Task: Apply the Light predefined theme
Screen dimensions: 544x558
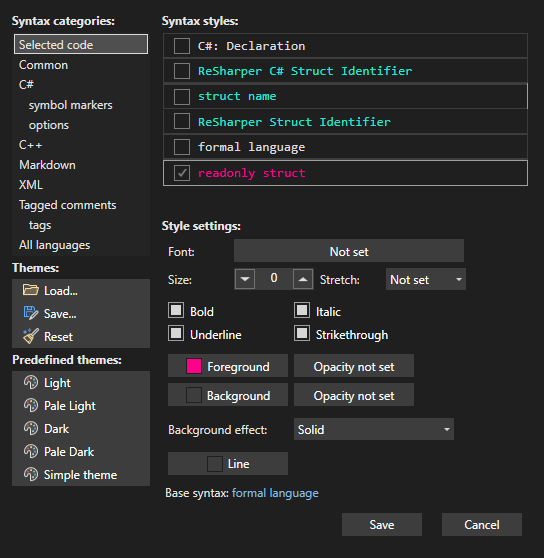Action: point(81,383)
